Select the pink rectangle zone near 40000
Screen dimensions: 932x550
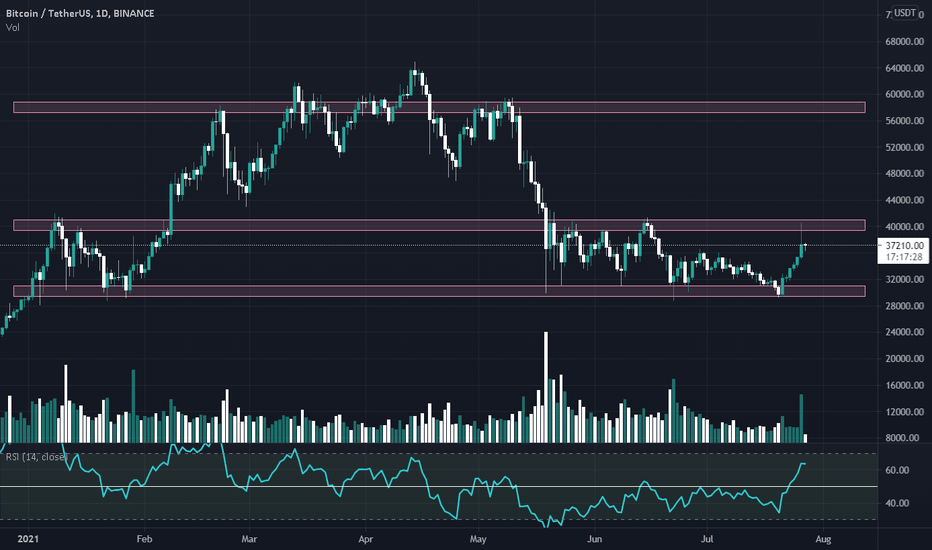click(439, 225)
